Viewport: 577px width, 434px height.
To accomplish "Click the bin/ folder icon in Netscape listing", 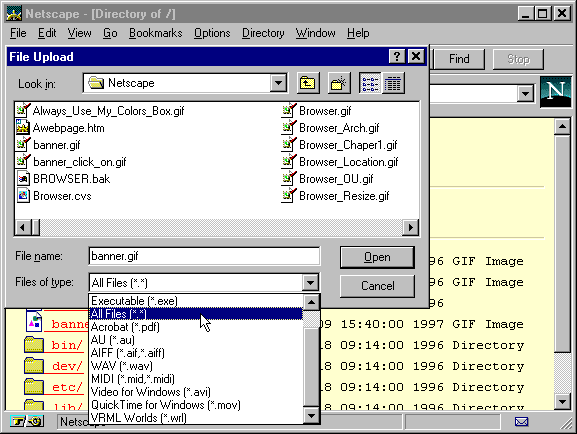I will pyautogui.click(x=34, y=345).
